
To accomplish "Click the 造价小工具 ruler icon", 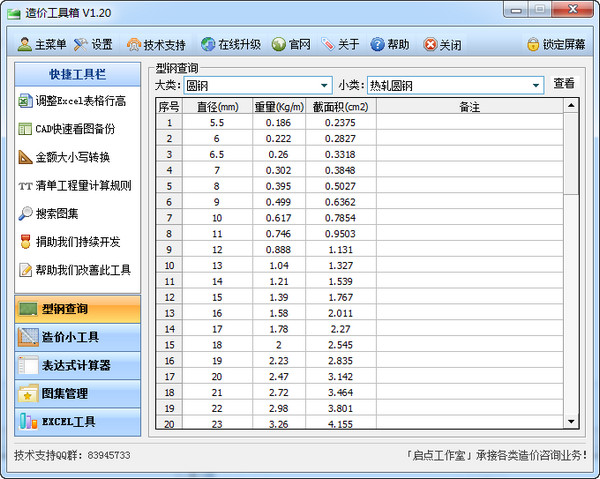I will click(28, 337).
